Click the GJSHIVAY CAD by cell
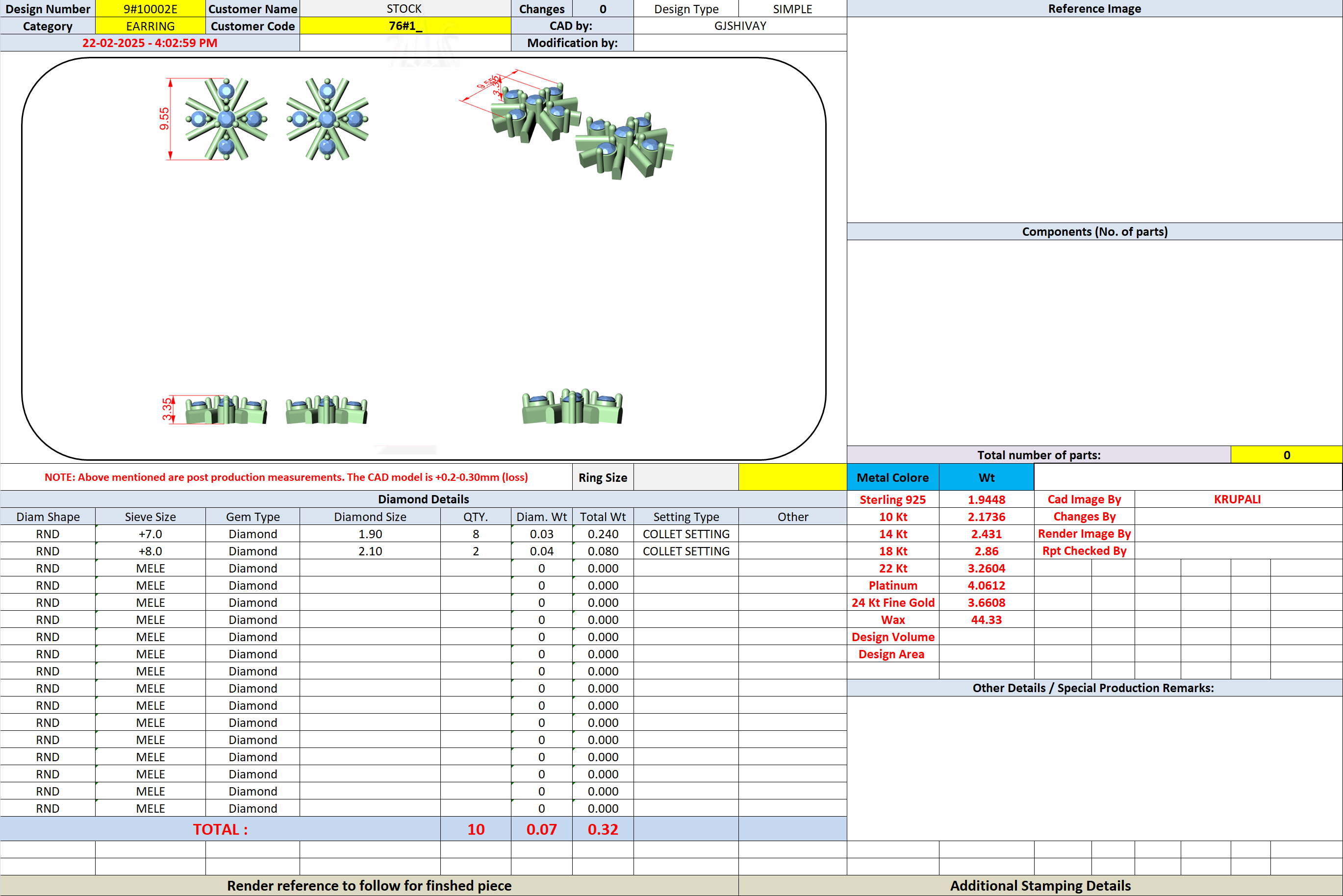1343x896 pixels. 740,25
